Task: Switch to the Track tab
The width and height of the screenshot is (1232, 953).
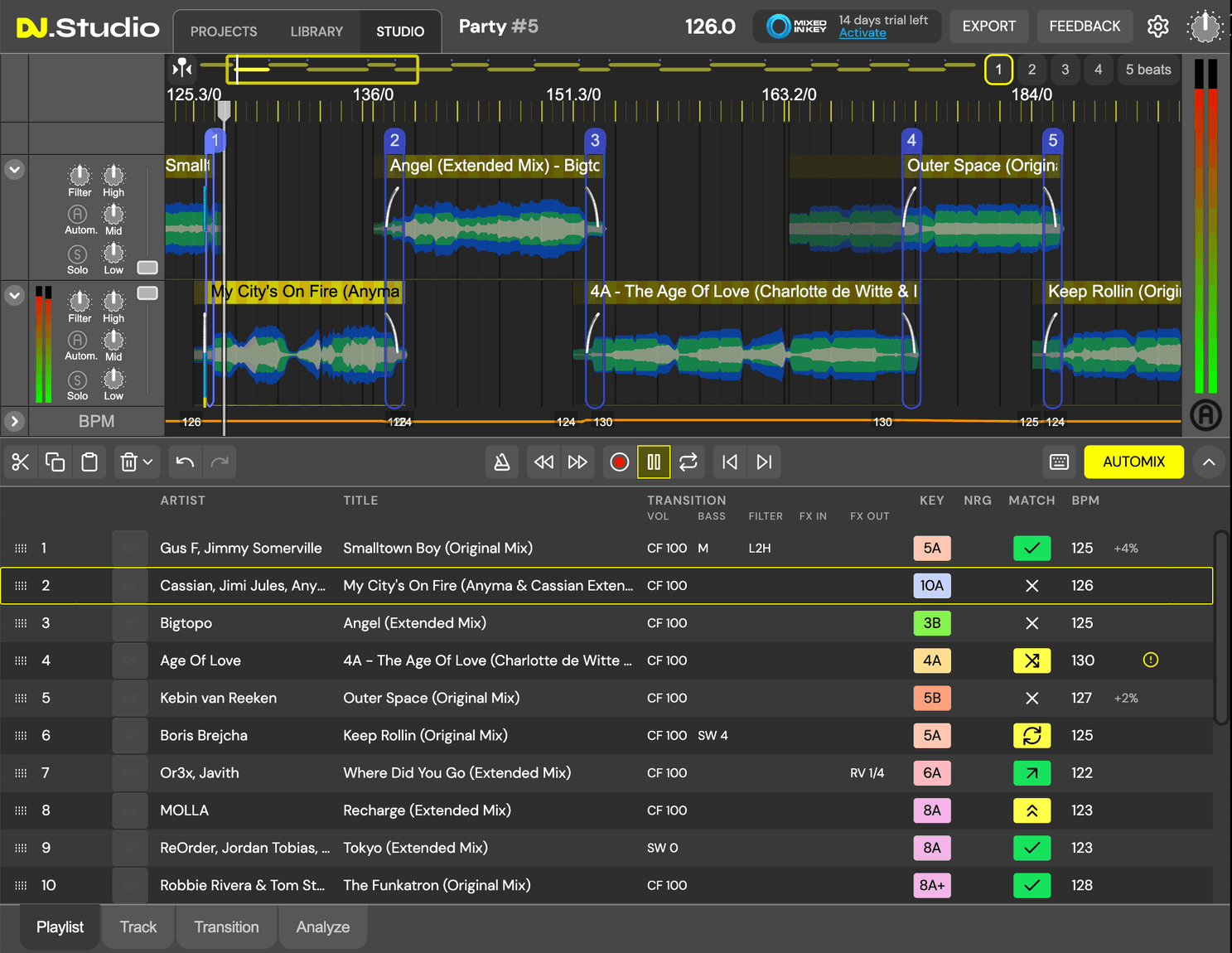Action: pyautogui.click(x=138, y=927)
